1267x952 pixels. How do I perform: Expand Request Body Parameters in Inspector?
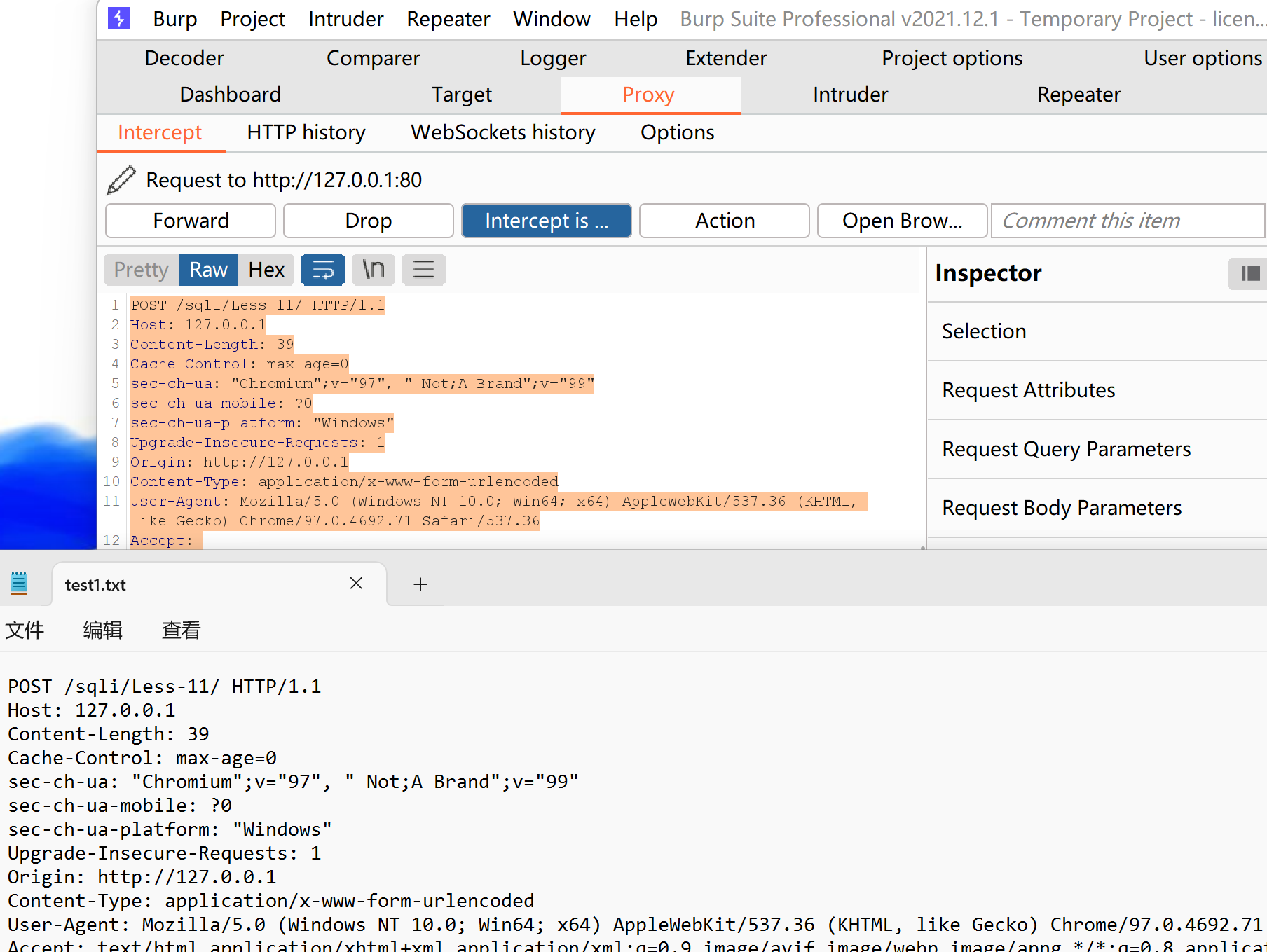click(x=1097, y=508)
